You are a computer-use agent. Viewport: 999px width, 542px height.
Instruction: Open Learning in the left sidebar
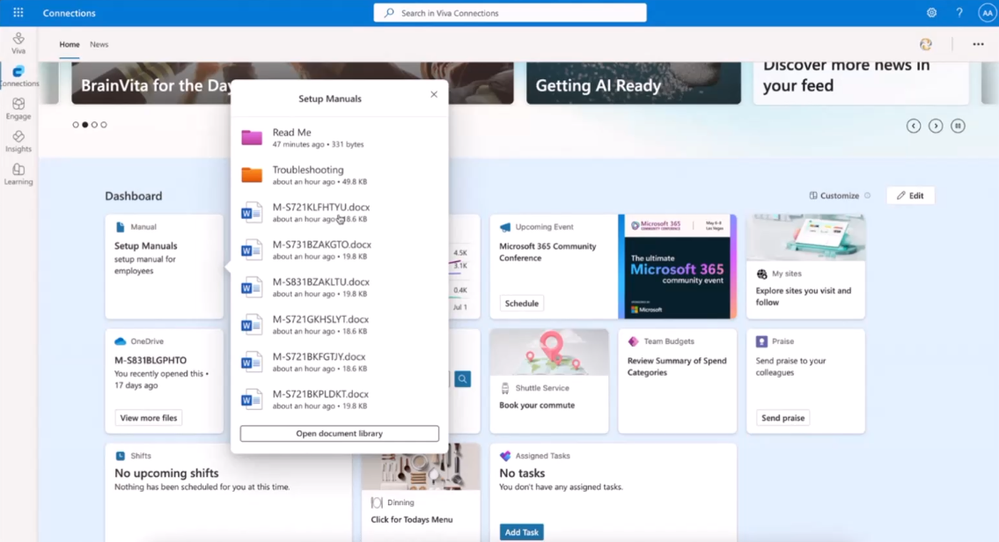pyautogui.click(x=18, y=175)
